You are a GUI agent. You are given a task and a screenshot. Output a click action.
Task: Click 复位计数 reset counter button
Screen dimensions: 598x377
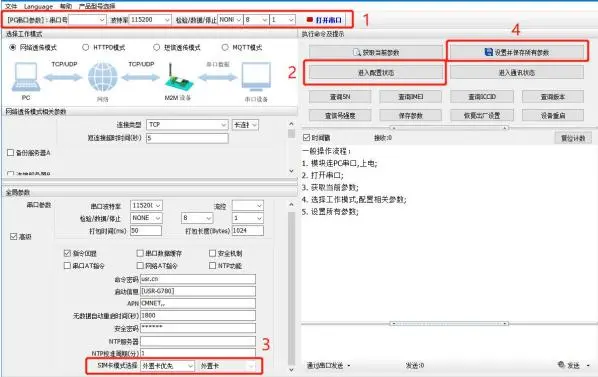tap(573, 138)
